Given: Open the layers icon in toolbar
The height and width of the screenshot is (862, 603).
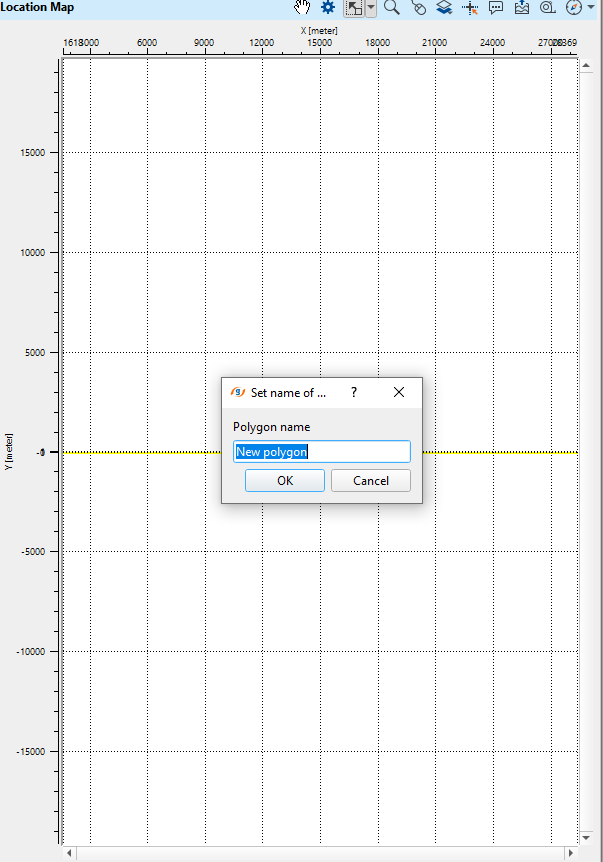Looking at the screenshot, I should 444,7.
